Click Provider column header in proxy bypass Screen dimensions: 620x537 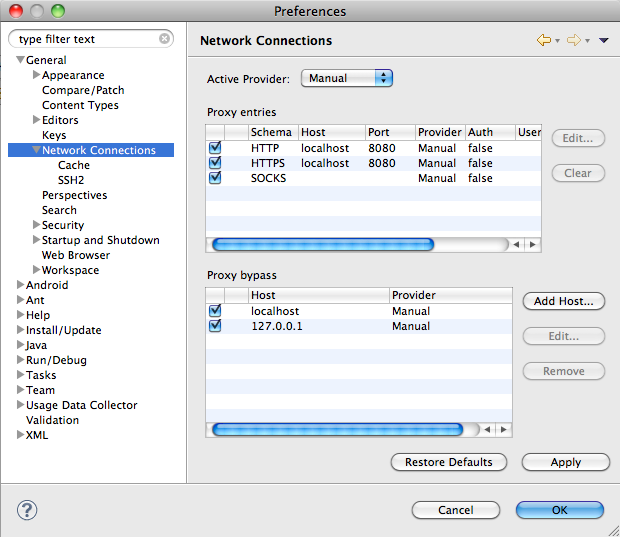(451, 295)
